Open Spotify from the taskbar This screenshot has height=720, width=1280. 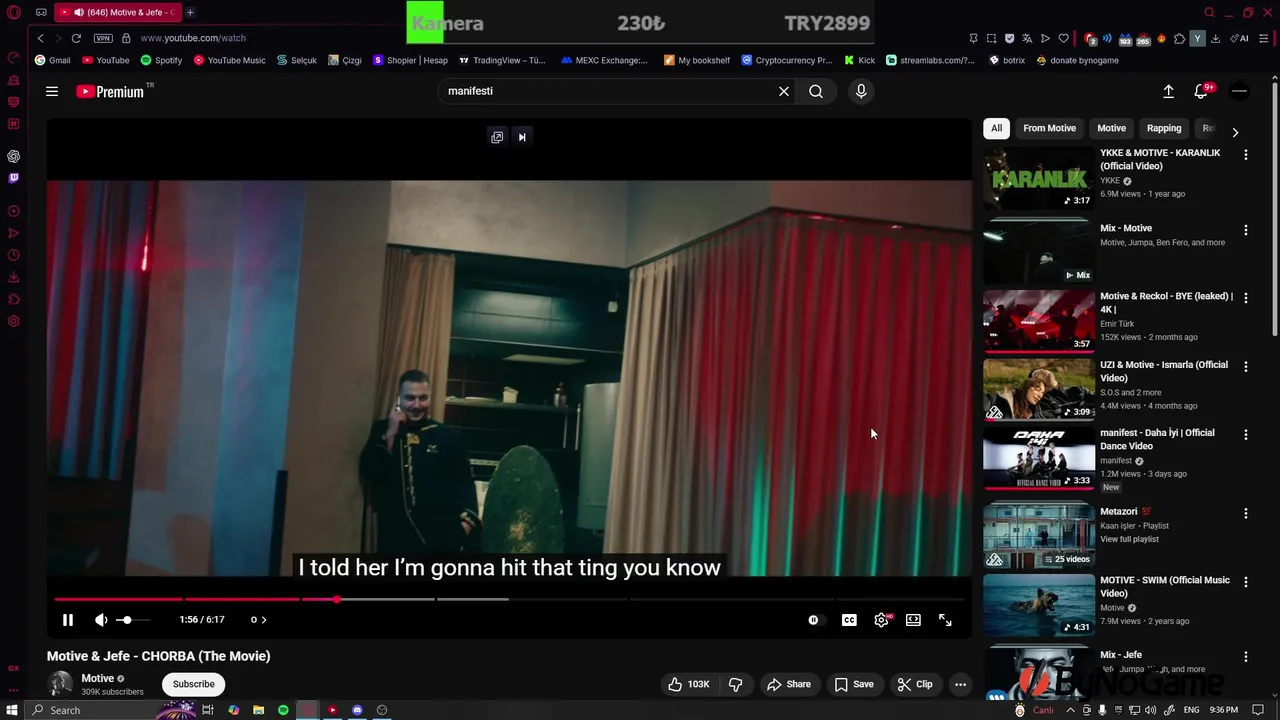pyautogui.click(x=283, y=710)
